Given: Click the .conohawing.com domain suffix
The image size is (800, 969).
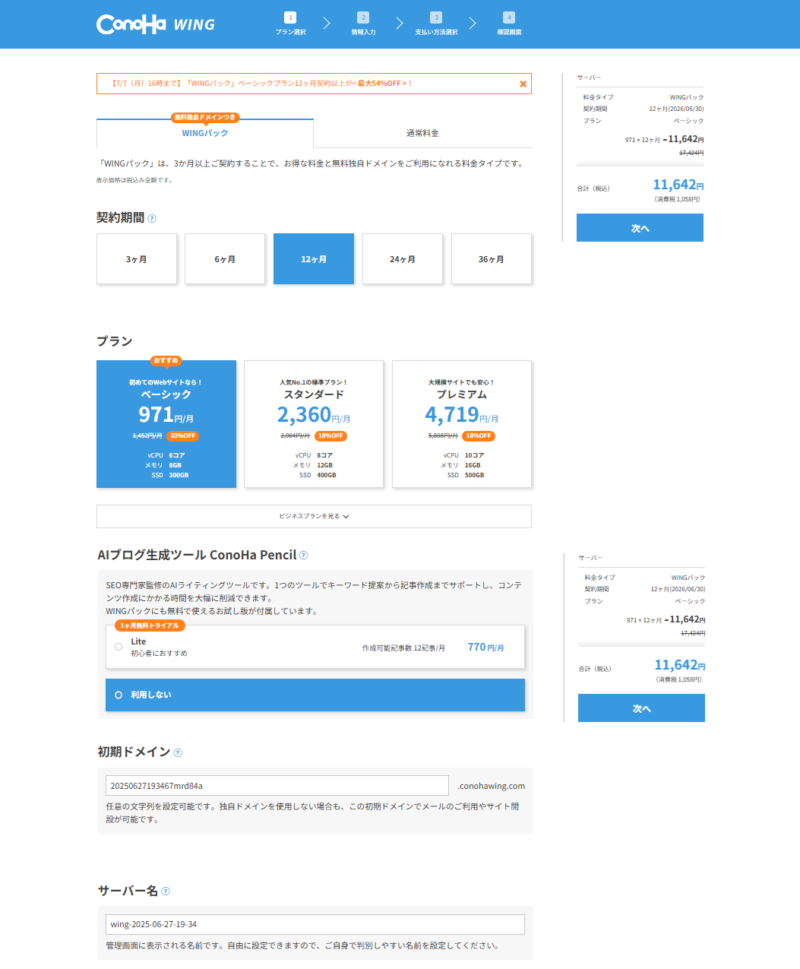Looking at the screenshot, I should tap(491, 785).
